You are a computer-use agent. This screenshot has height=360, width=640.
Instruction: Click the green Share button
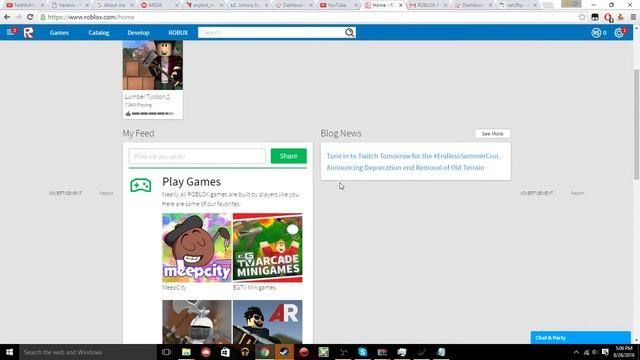click(x=289, y=156)
